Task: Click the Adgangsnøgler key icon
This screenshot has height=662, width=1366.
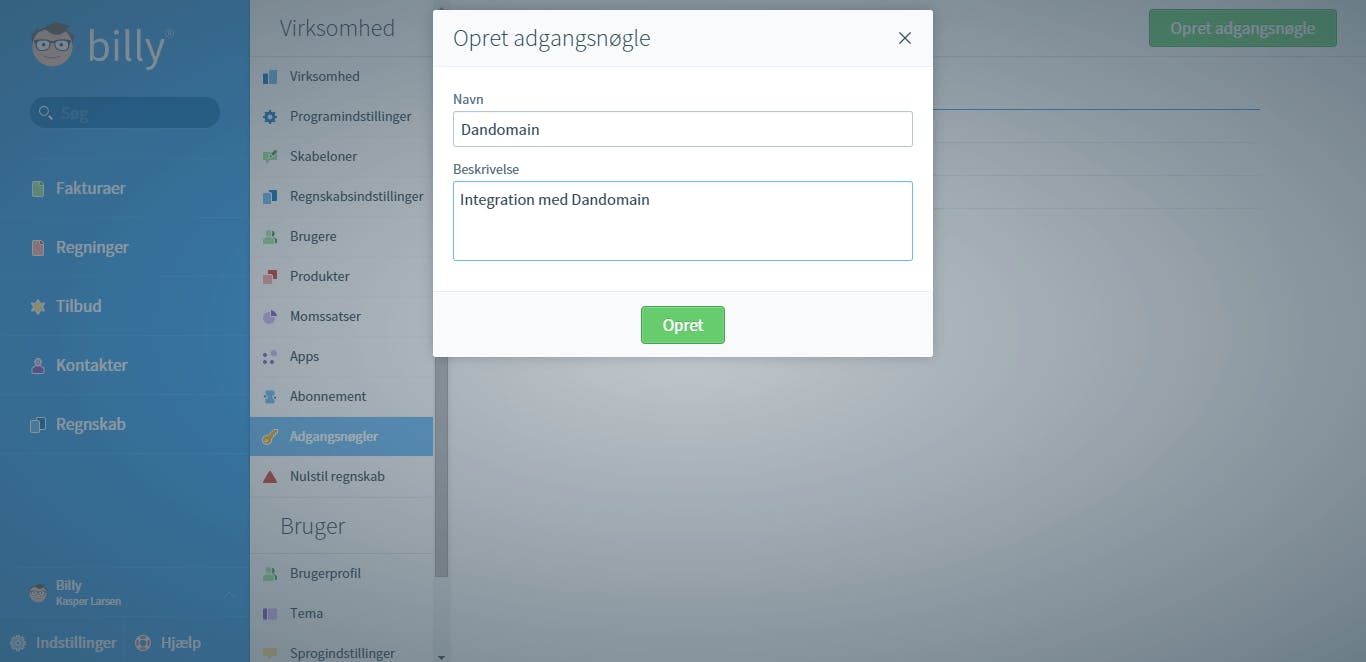Action: pos(270,437)
